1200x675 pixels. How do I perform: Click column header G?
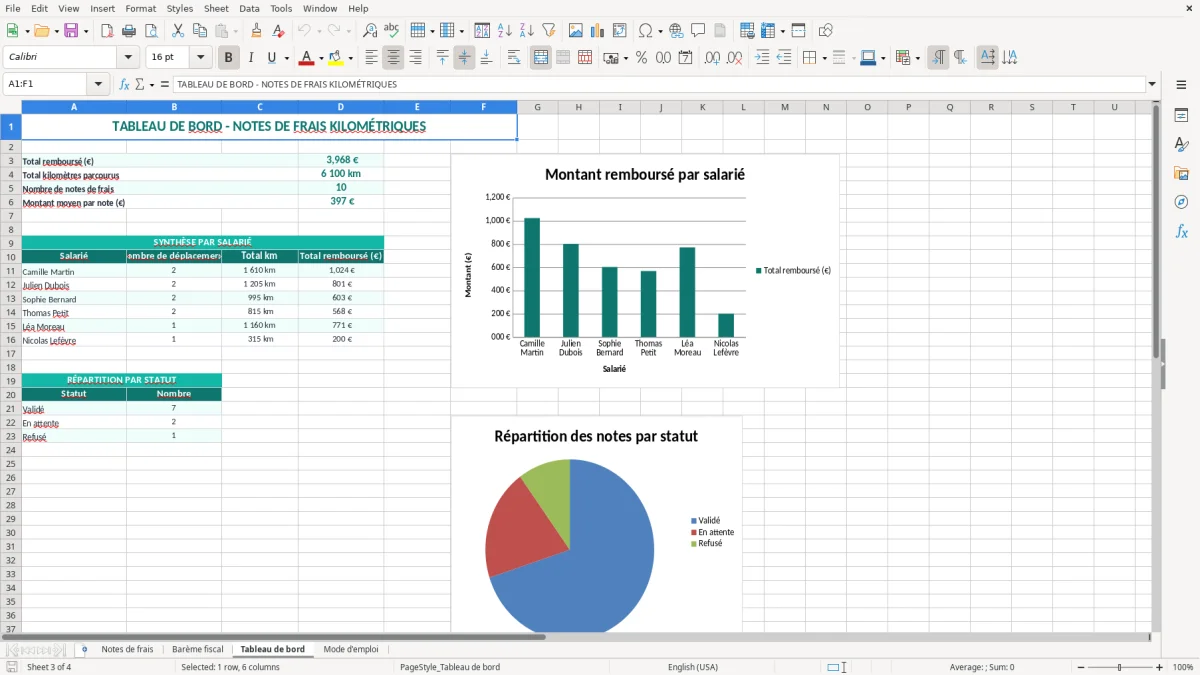coord(537,107)
